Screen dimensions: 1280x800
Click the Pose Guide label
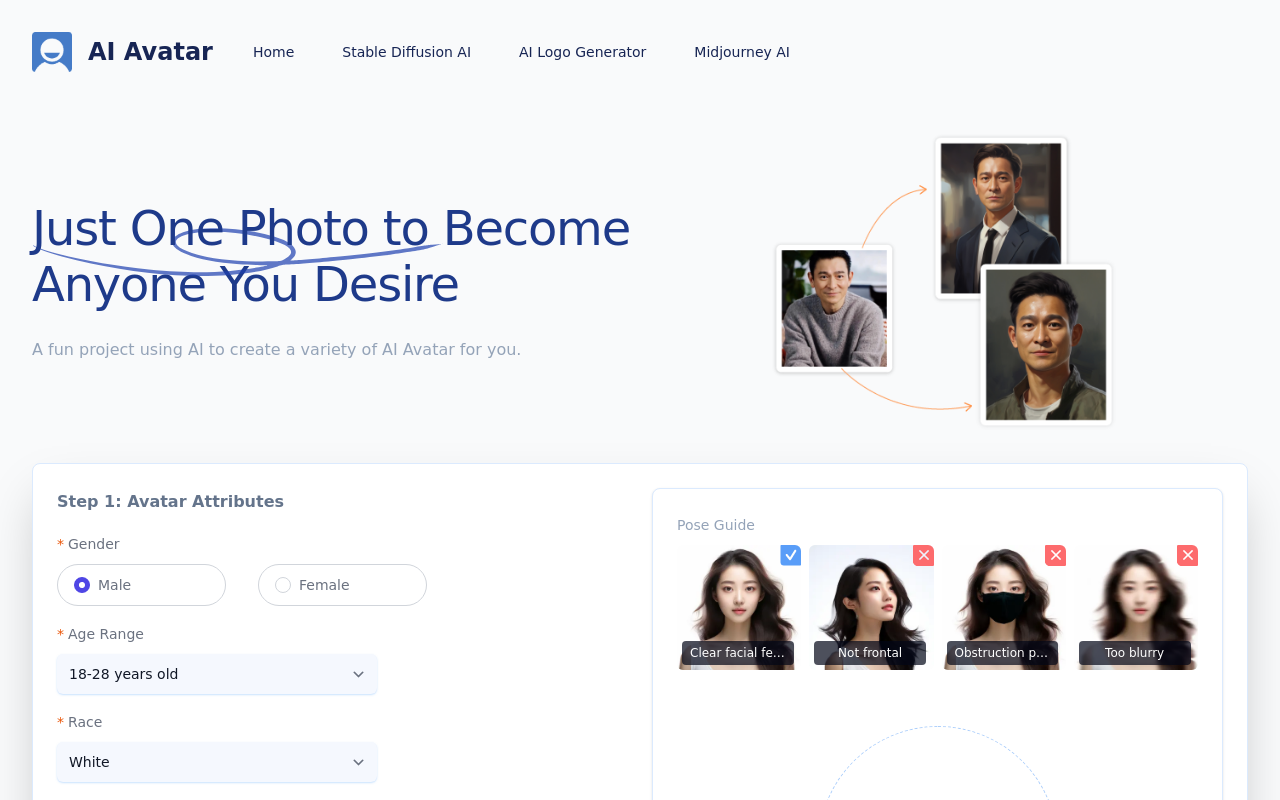[716, 525]
